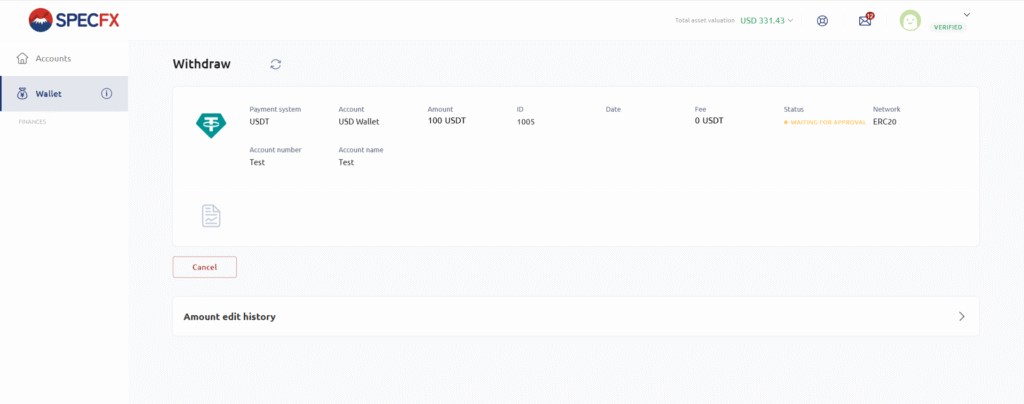The height and width of the screenshot is (404, 1024).
Task: Open the profile menu chevron
Action: click(x=967, y=14)
